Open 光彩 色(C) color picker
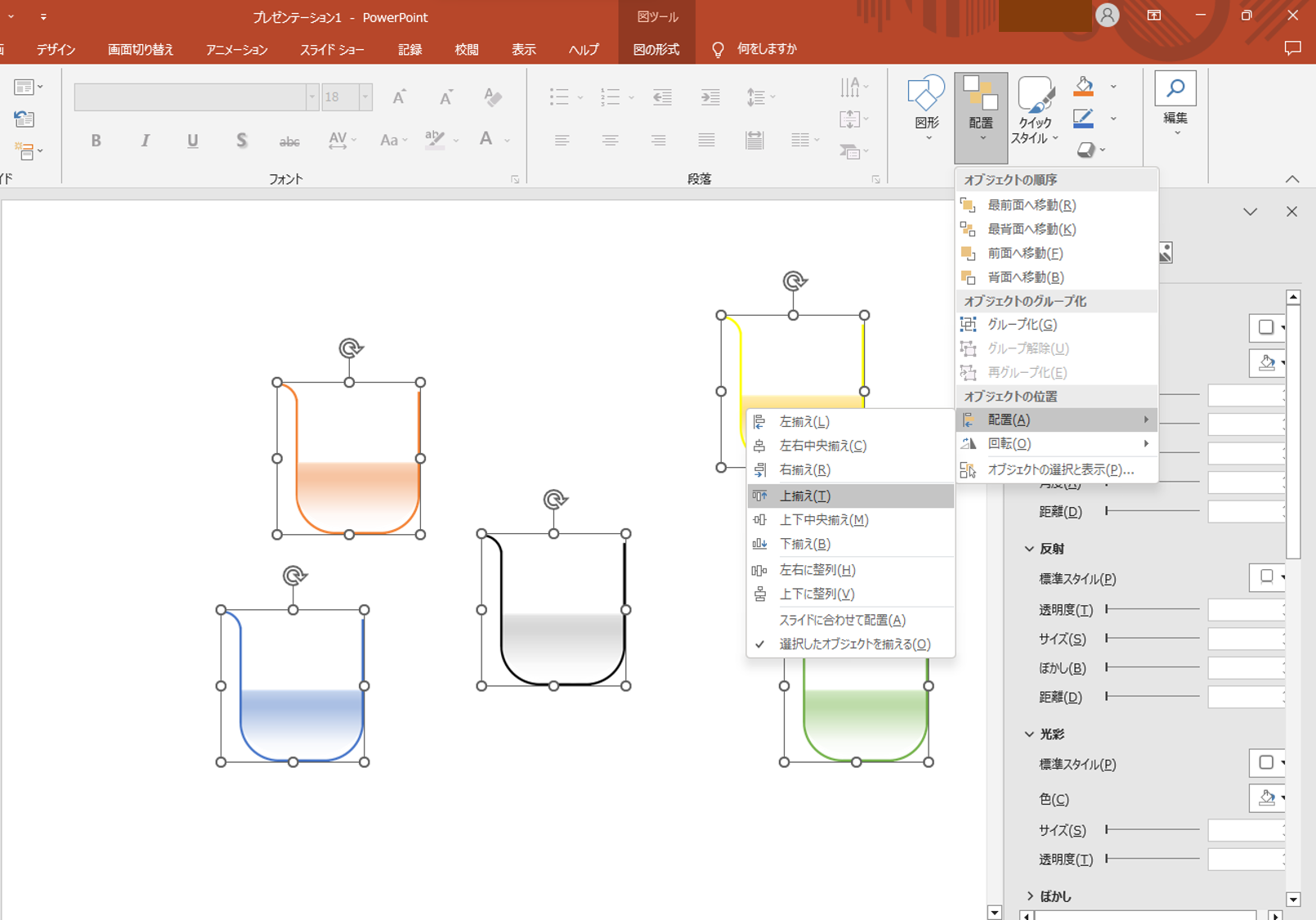 (1266, 797)
